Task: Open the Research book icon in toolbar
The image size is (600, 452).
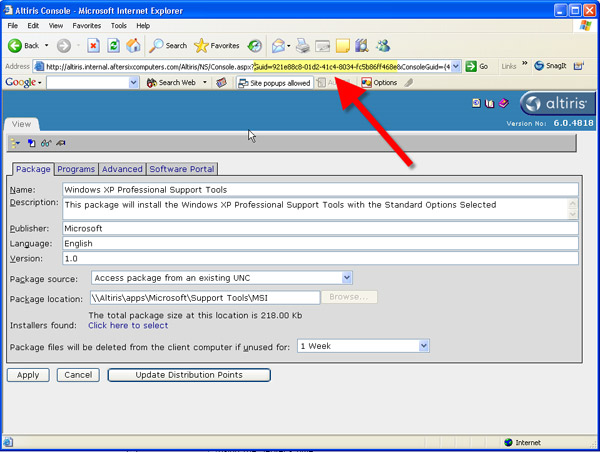Action: click(x=362, y=46)
